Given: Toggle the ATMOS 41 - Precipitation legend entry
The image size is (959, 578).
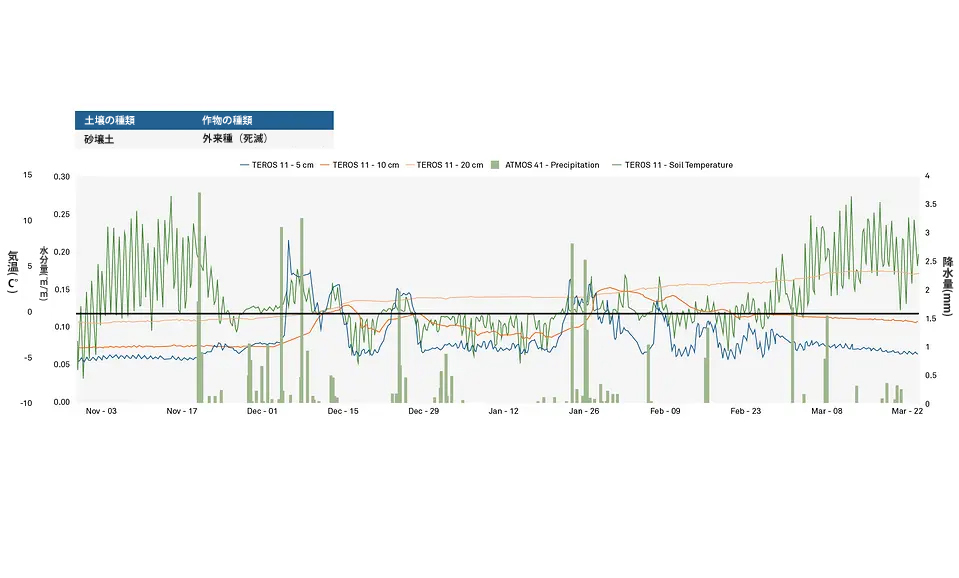Looking at the screenshot, I should point(546,165).
